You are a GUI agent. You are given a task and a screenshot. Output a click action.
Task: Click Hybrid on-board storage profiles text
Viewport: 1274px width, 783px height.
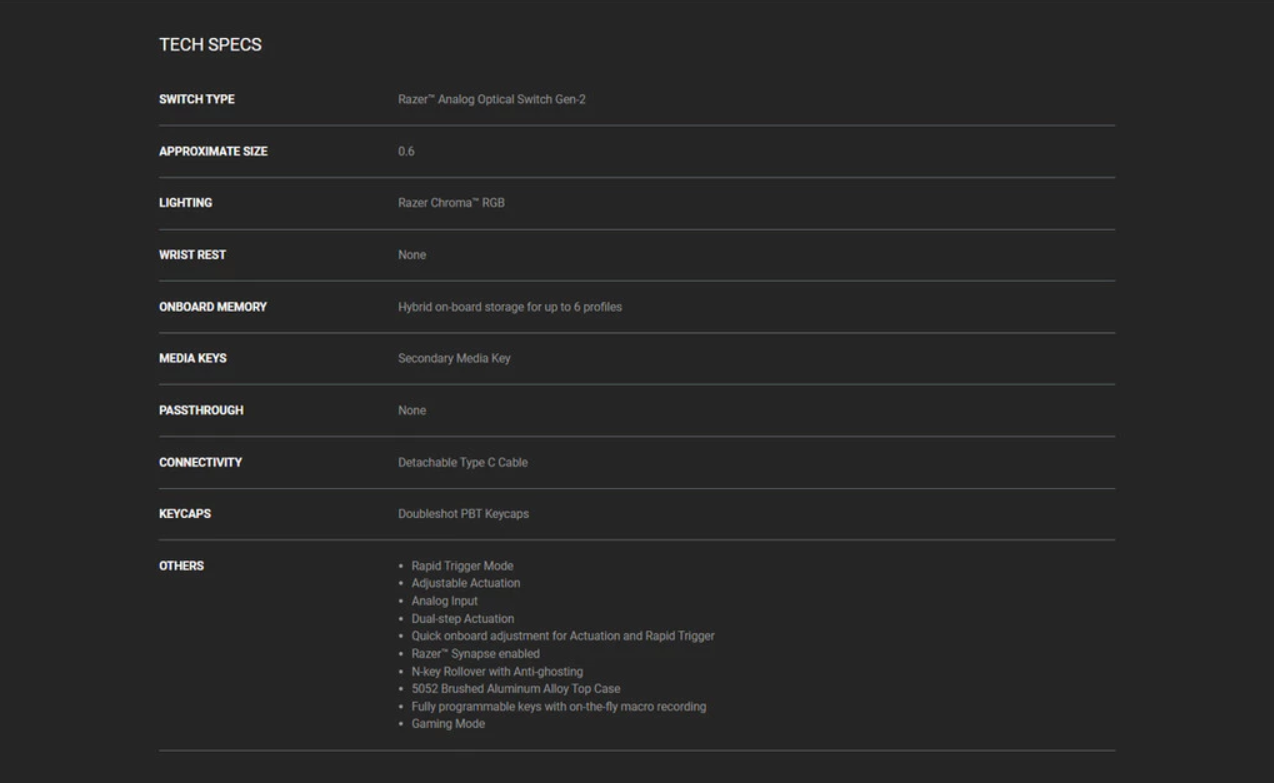(x=510, y=307)
